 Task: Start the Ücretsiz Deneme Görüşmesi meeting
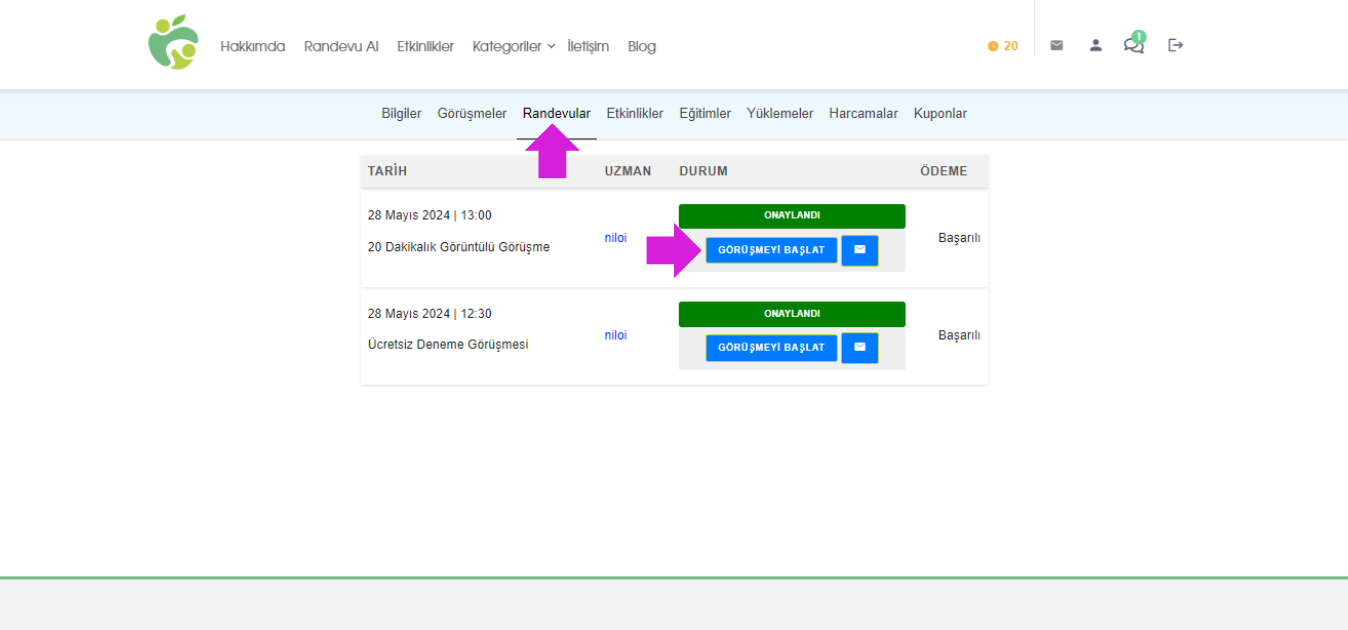(x=771, y=348)
